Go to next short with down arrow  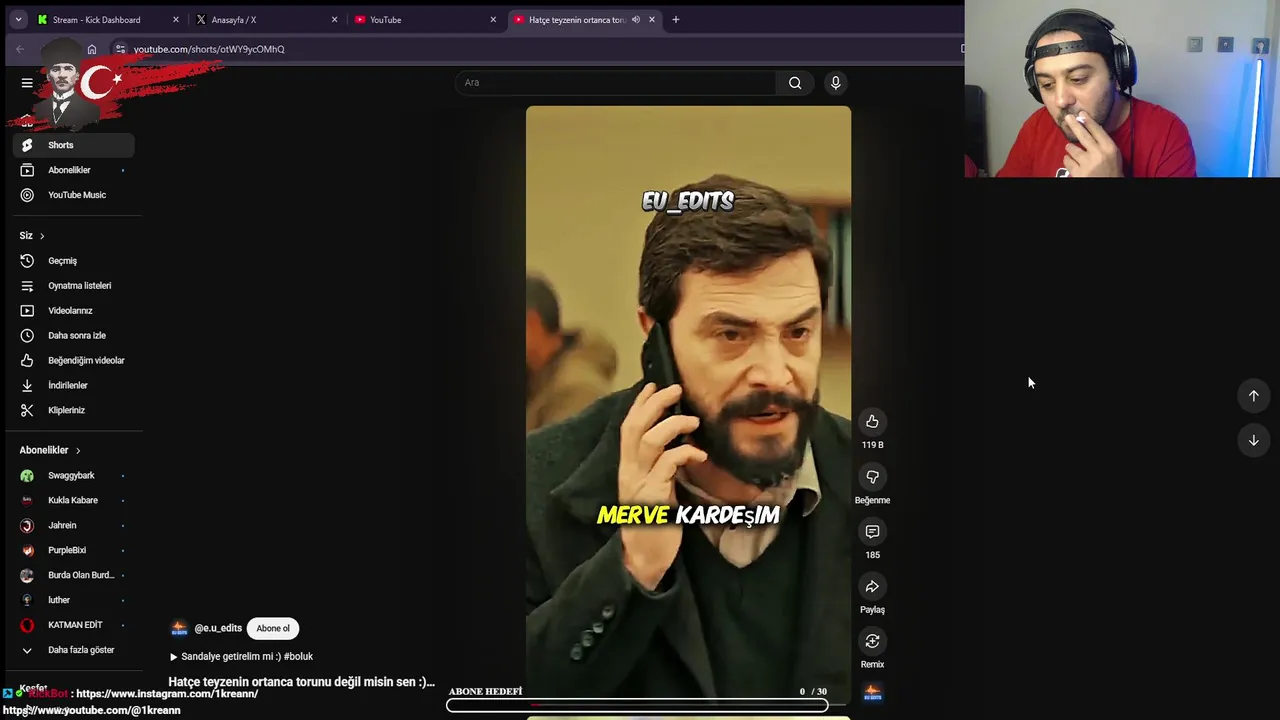(1253, 441)
